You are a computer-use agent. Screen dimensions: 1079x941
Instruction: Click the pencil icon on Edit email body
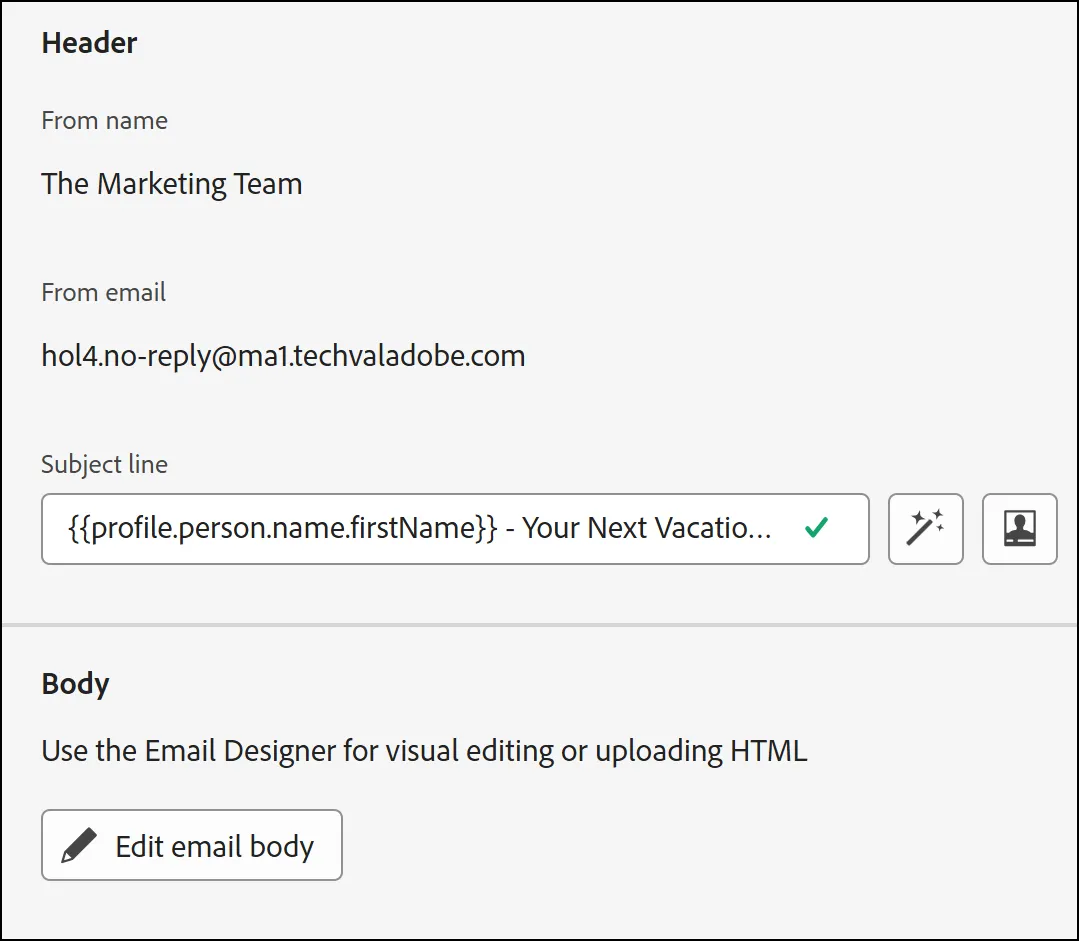click(79, 845)
